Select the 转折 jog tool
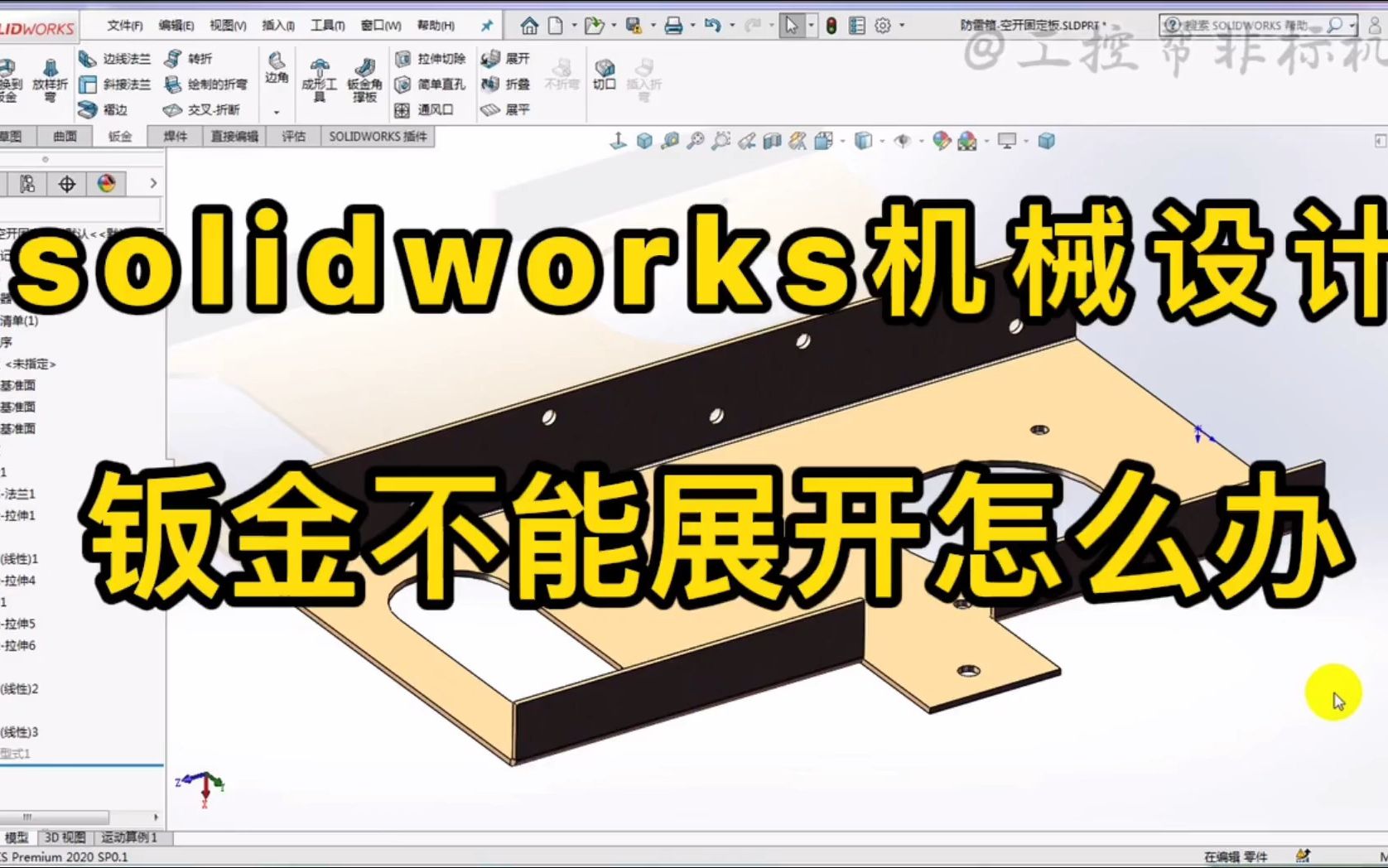 click(188, 59)
